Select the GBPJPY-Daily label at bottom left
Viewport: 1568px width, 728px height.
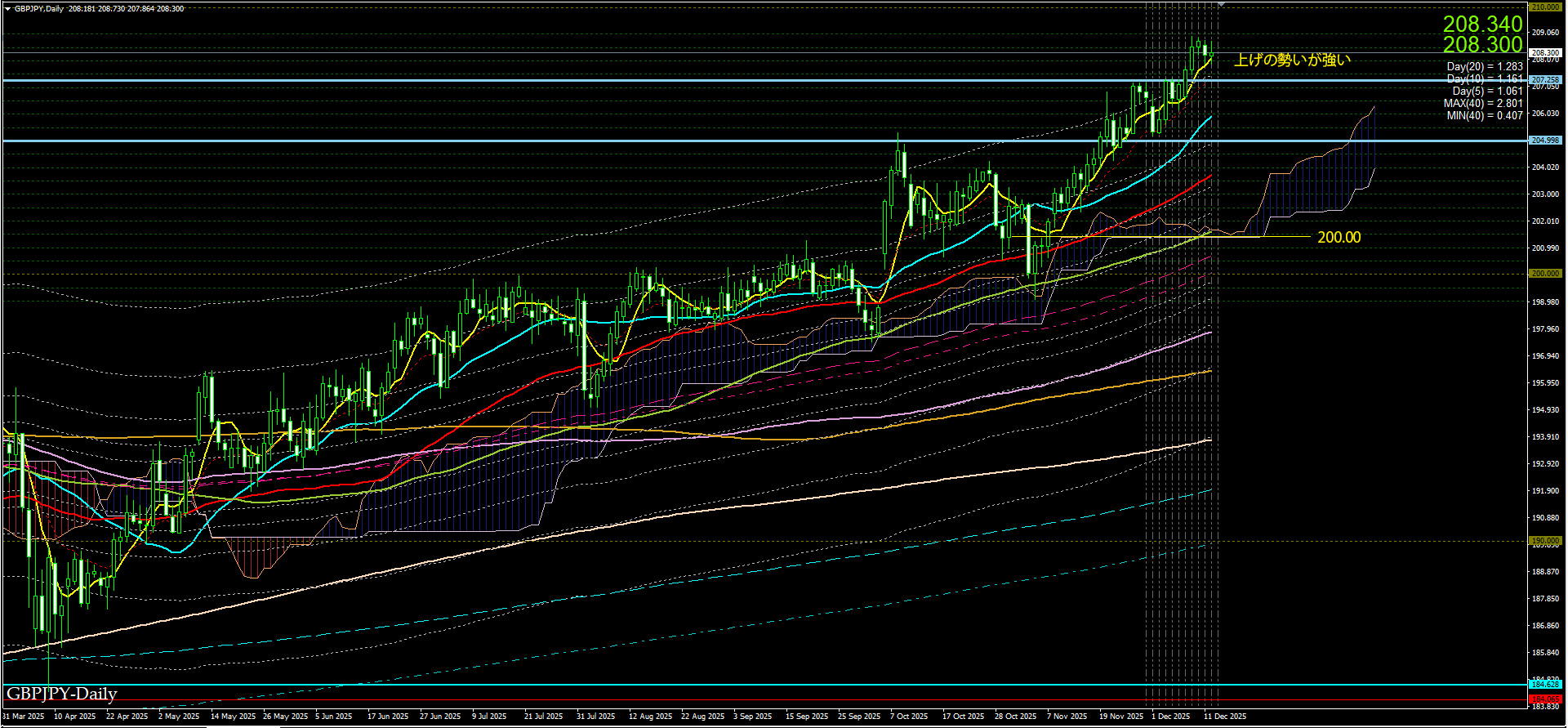pos(62,694)
